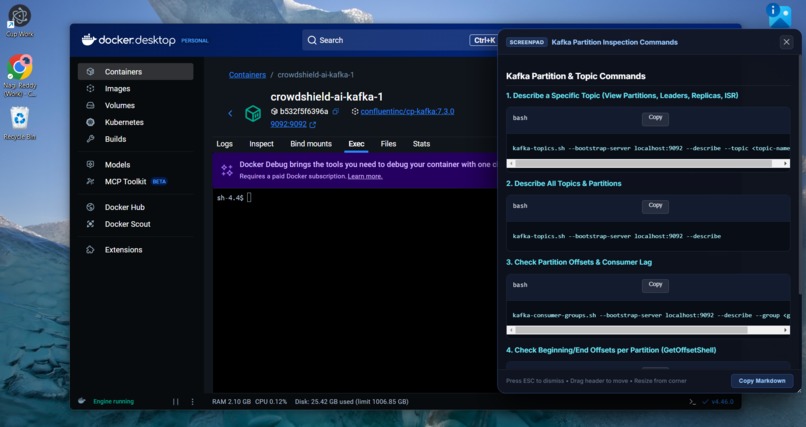Open the top-left desktop shortcut
Viewport: 806px width, 427px height.
[19, 21]
